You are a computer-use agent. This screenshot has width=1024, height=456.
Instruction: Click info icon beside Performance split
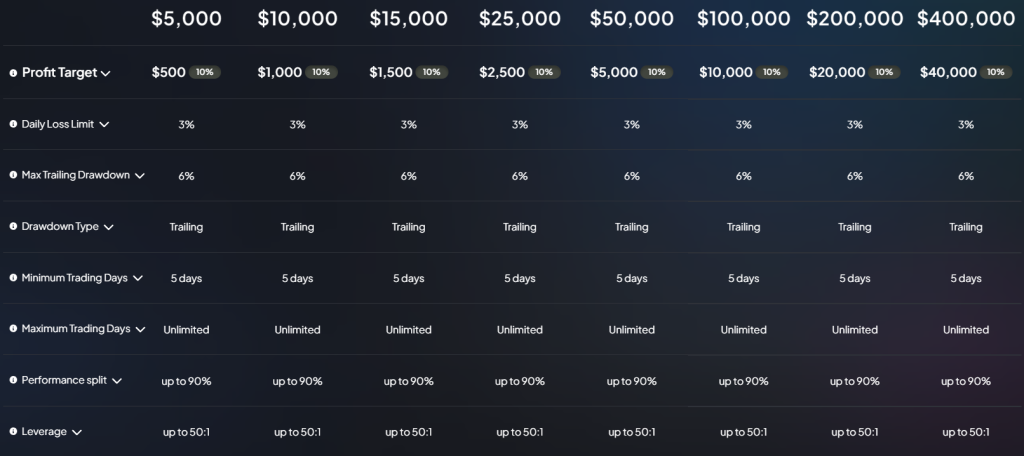point(13,381)
